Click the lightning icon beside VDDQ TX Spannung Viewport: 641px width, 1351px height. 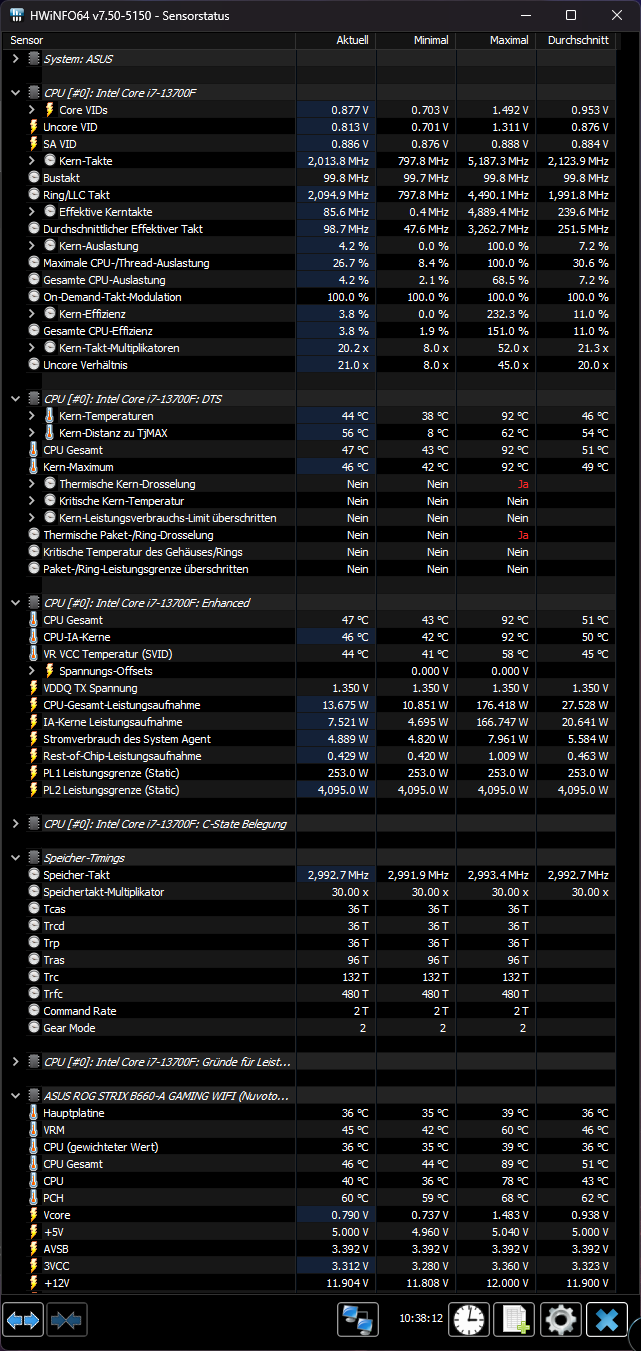[x=34, y=688]
